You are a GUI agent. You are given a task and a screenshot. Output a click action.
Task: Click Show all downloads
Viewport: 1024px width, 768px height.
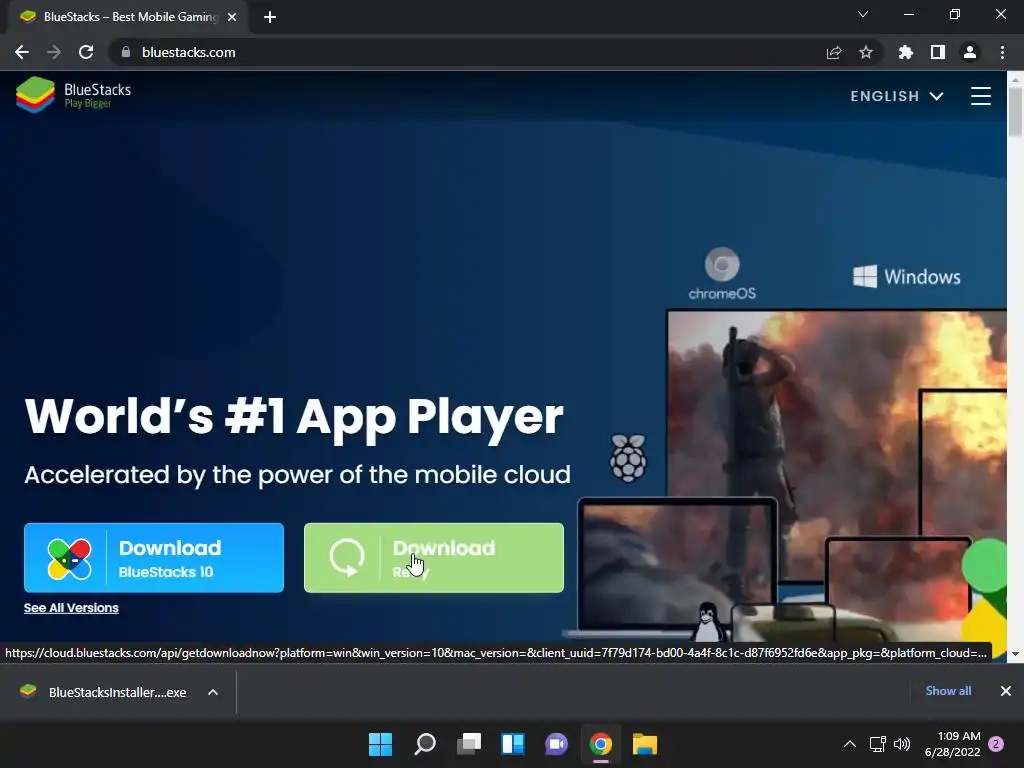point(948,691)
